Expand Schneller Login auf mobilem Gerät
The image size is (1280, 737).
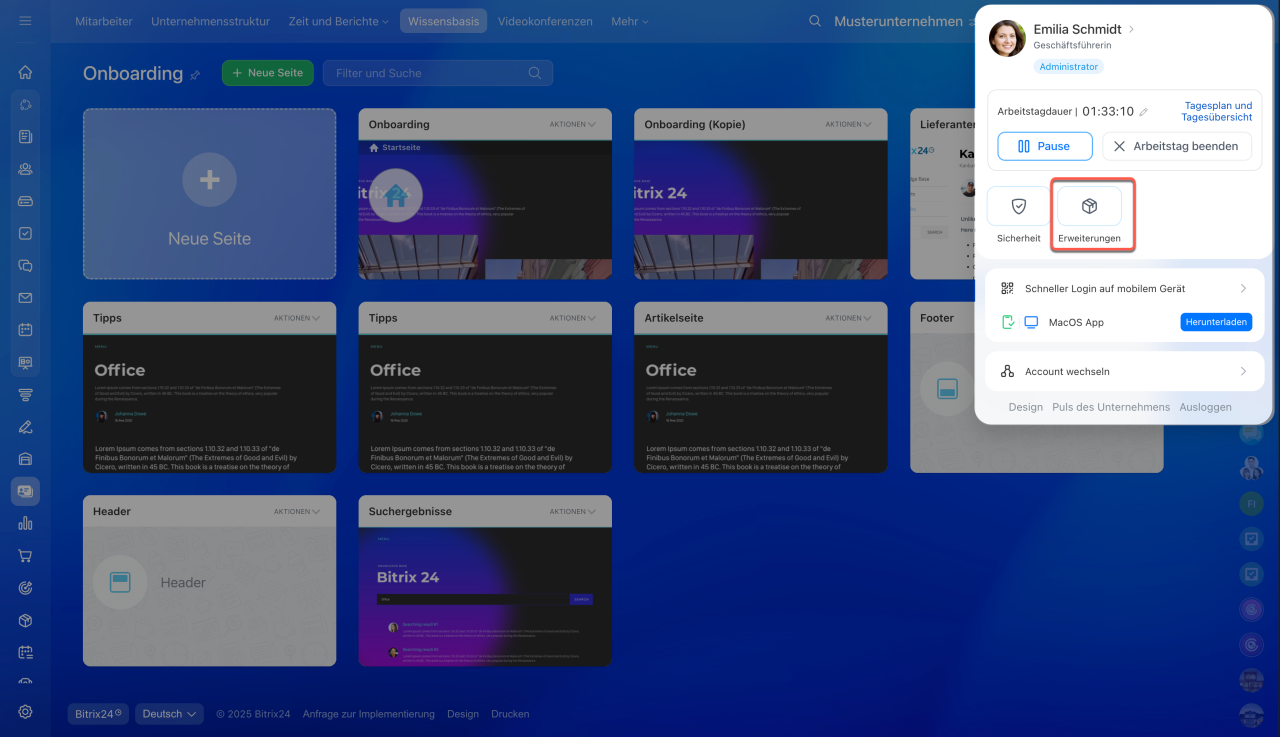[x=1125, y=288]
